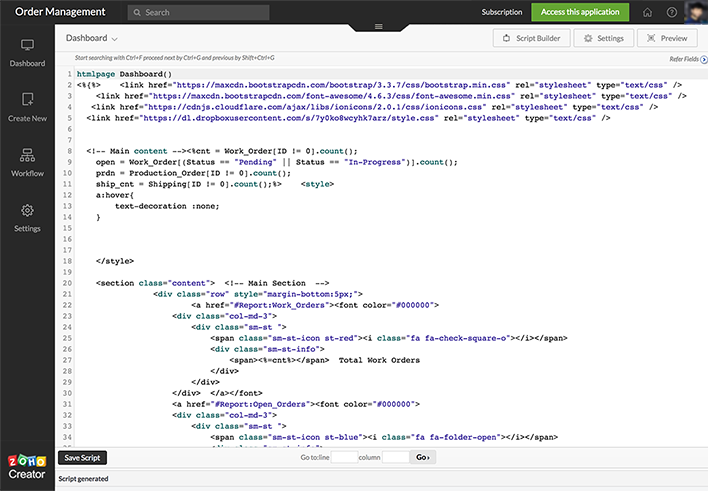
Task: Click line number 20 in gutter
Action: click(x=67, y=283)
